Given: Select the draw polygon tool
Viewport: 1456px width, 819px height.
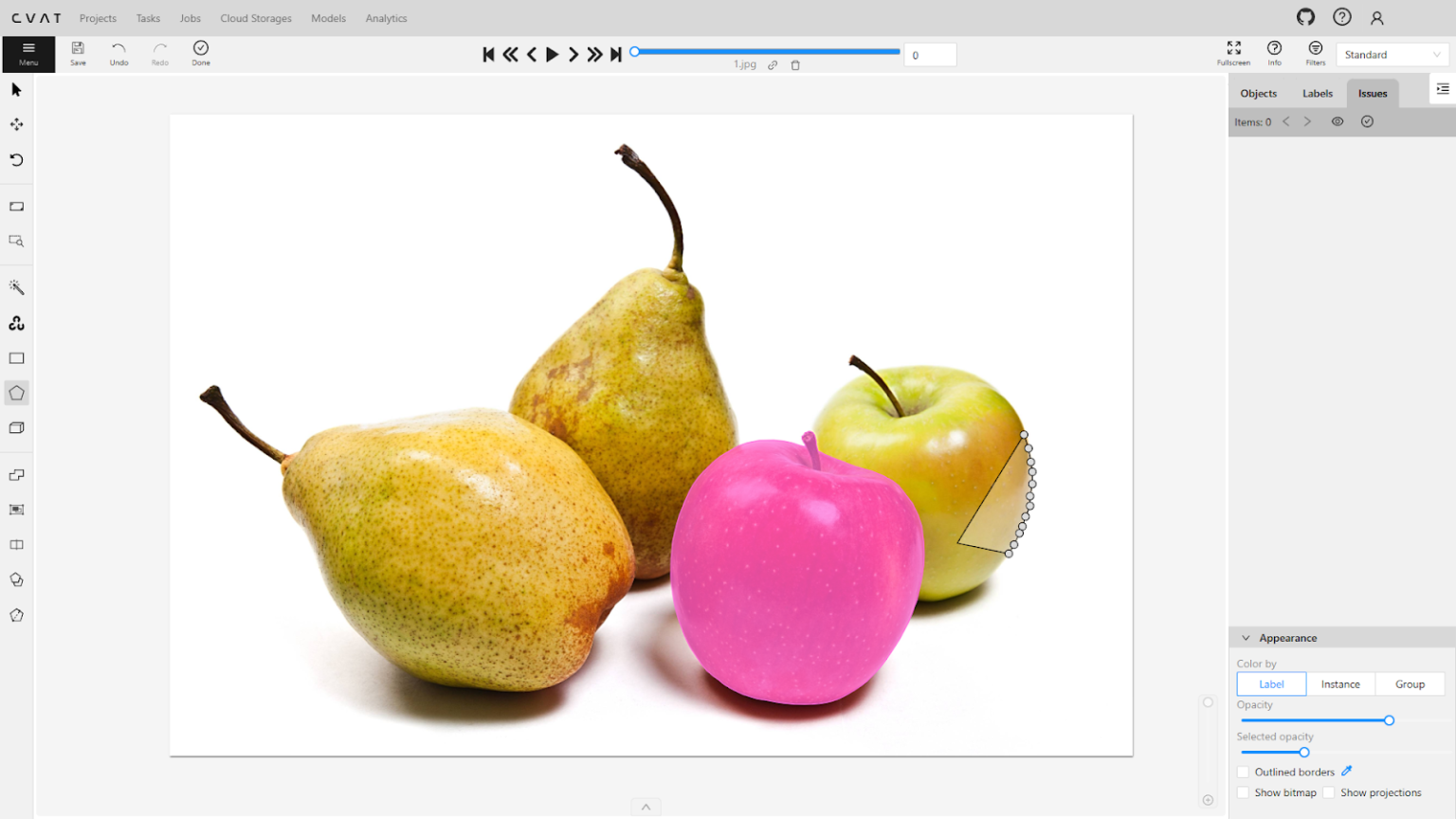Looking at the screenshot, I should 16,393.
